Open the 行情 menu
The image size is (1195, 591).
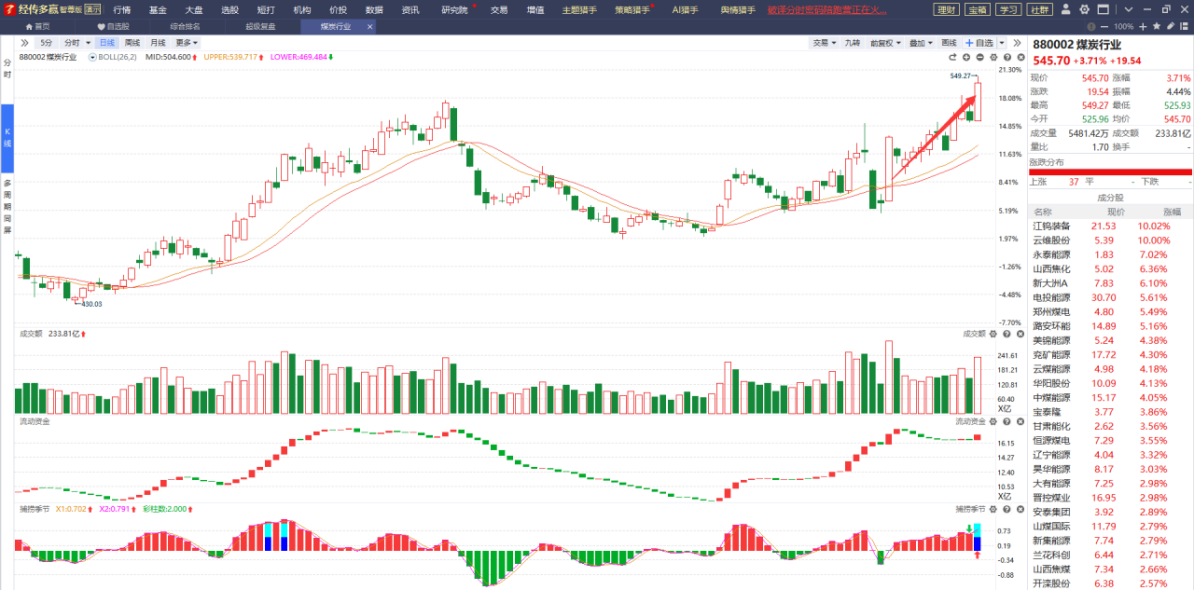(121, 9)
